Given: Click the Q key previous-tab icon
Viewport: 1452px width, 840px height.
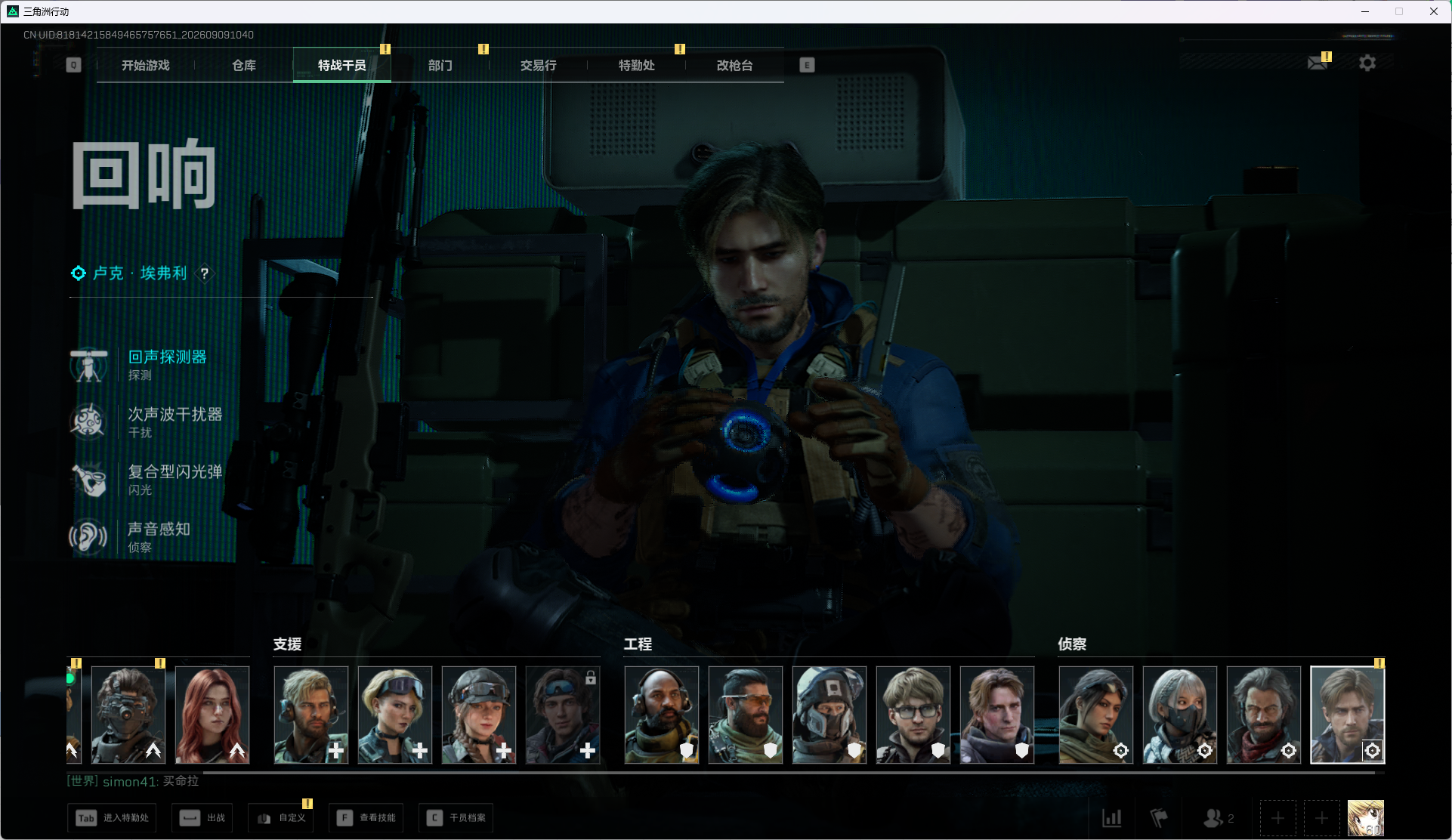Looking at the screenshot, I should [x=73, y=65].
